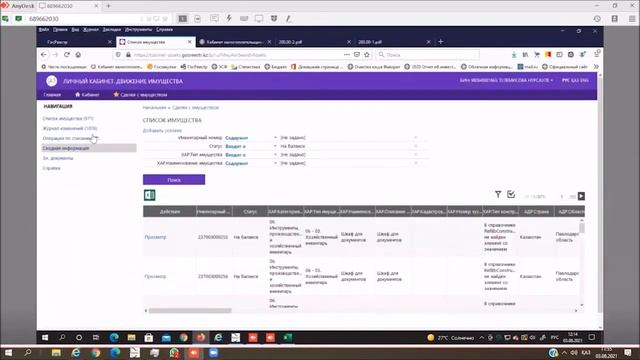640x360 pixels.
Task: Open AnyDesk keyboard icon in toolbar
Action: [244, 18]
